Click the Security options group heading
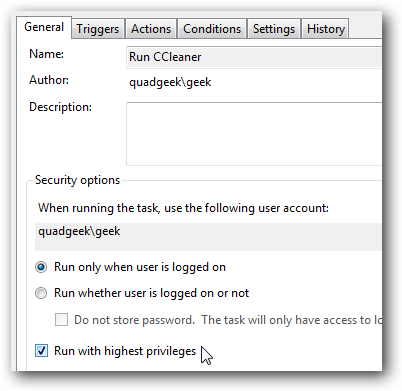Viewport: 402px width, 391px height. 77,180
